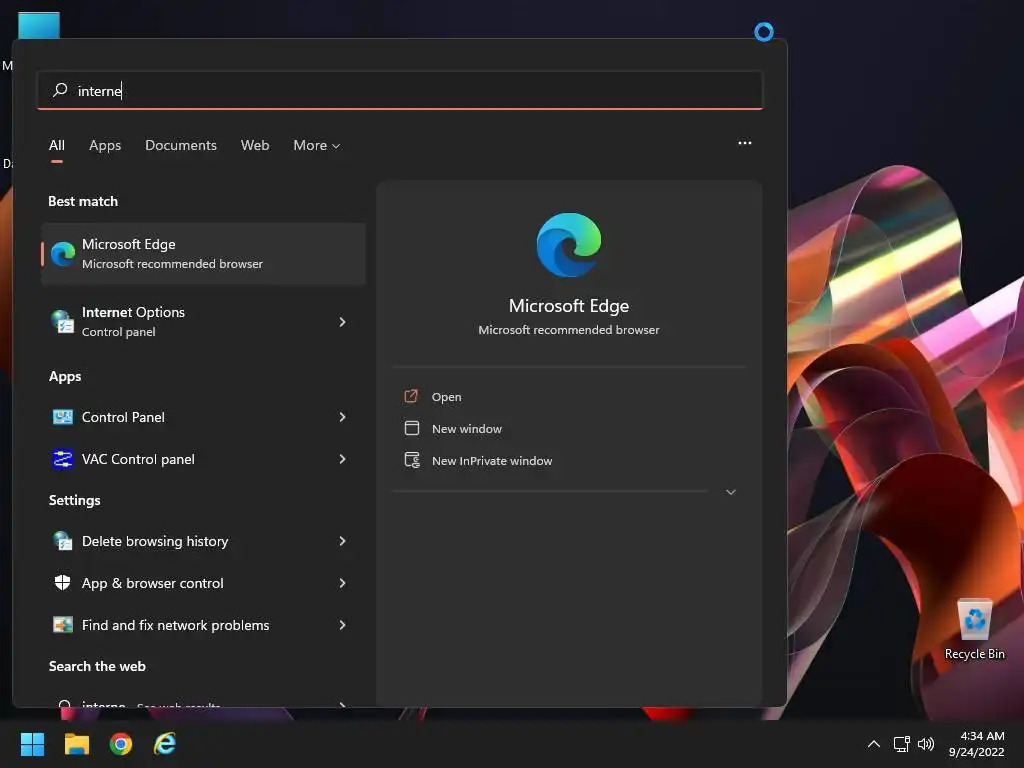Image resolution: width=1024 pixels, height=768 pixels.
Task: Show hidden system tray icons
Action: click(x=873, y=744)
